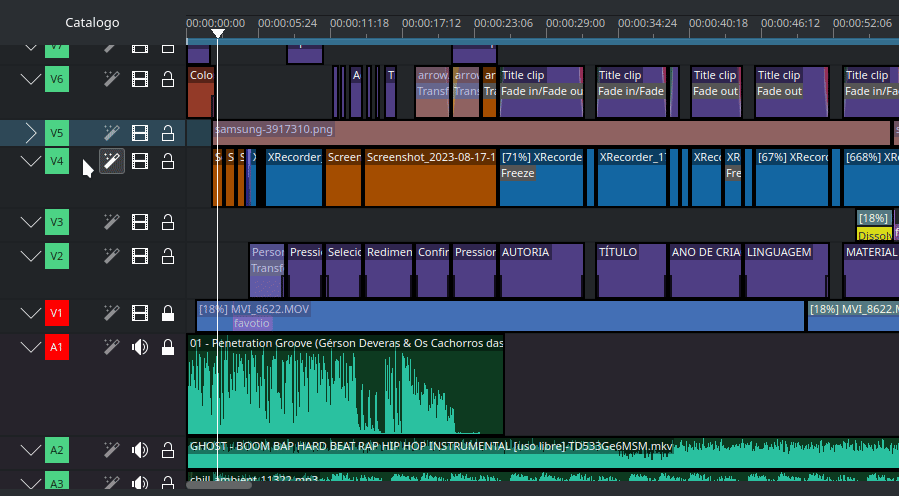This screenshot has height=496, width=899.
Task: Open effects for track V4
Action: [x=112, y=161]
